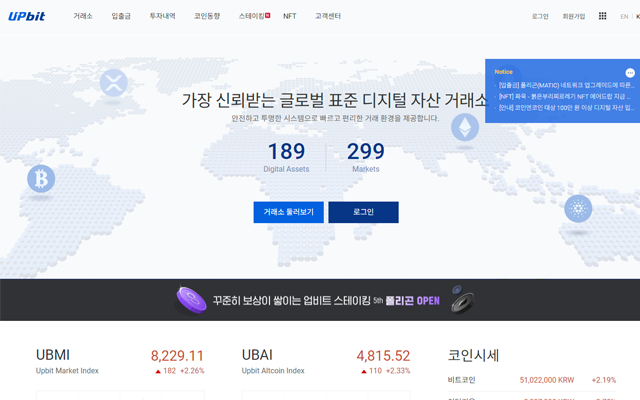Click the UBAI index title

tap(257, 355)
